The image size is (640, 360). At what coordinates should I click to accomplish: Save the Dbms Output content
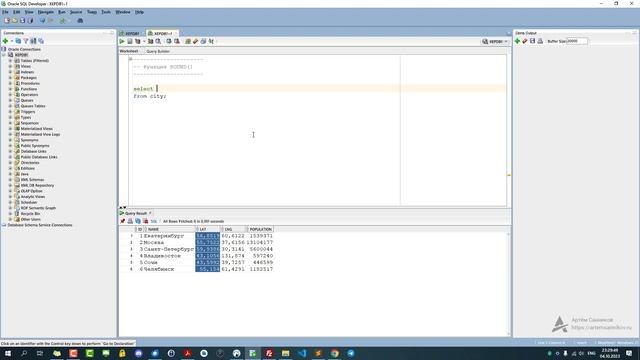[x=532, y=41]
